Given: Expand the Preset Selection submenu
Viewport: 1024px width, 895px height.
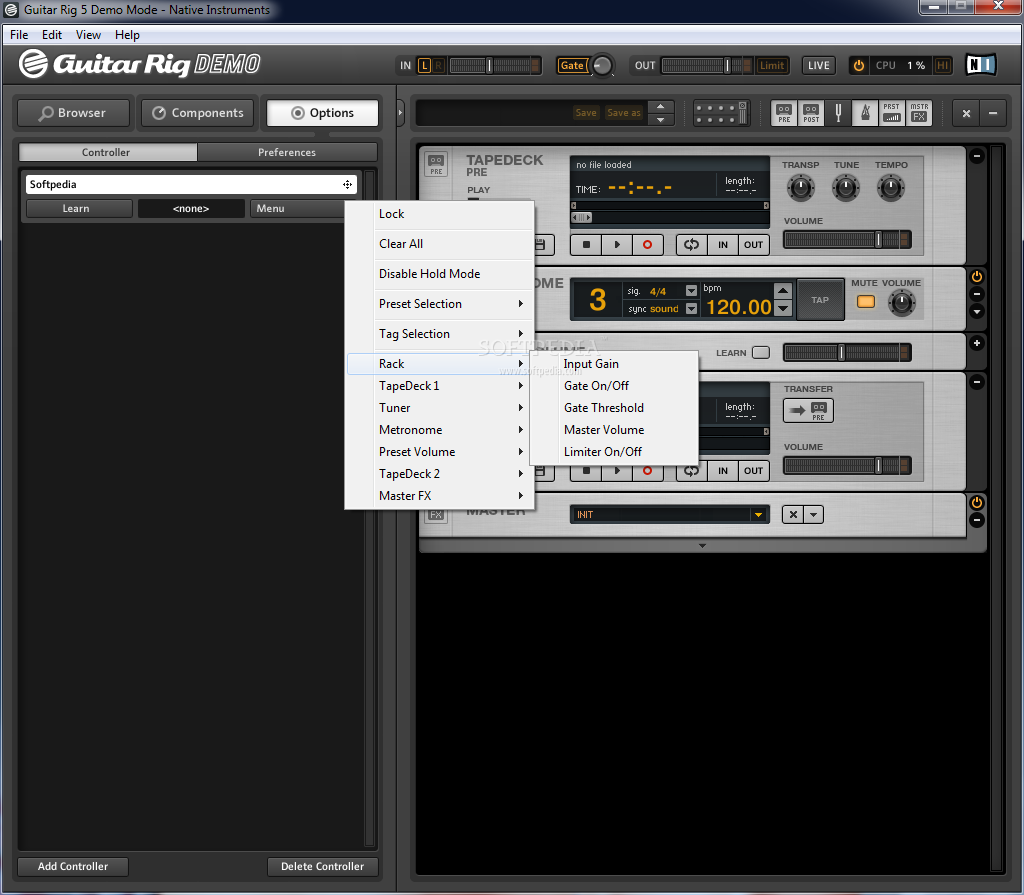Looking at the screenshot, I should click(441, 304).
